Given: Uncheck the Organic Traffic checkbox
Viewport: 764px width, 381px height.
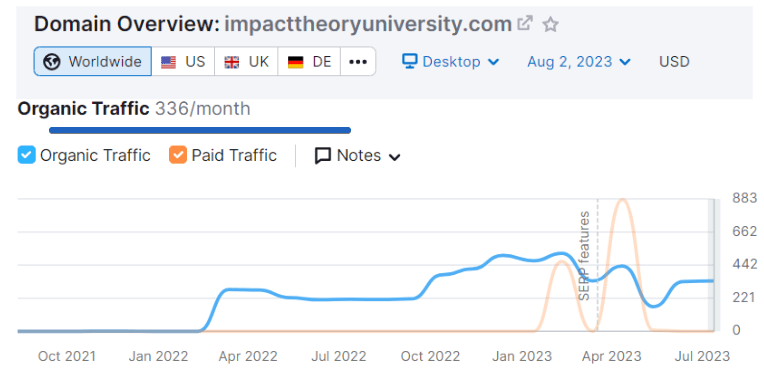Looking at the screenshot, I should [x=26, y=155].
